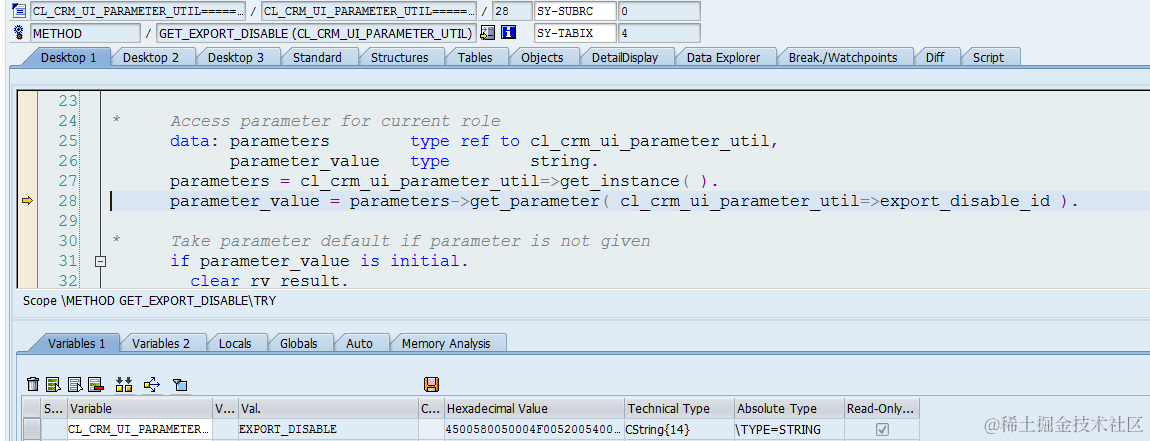Image resolution: width=1150 pixels, height=441 pixels.
Task: Click the 'Access parameter for current role' comment
Action: click(x=336, y=121)
